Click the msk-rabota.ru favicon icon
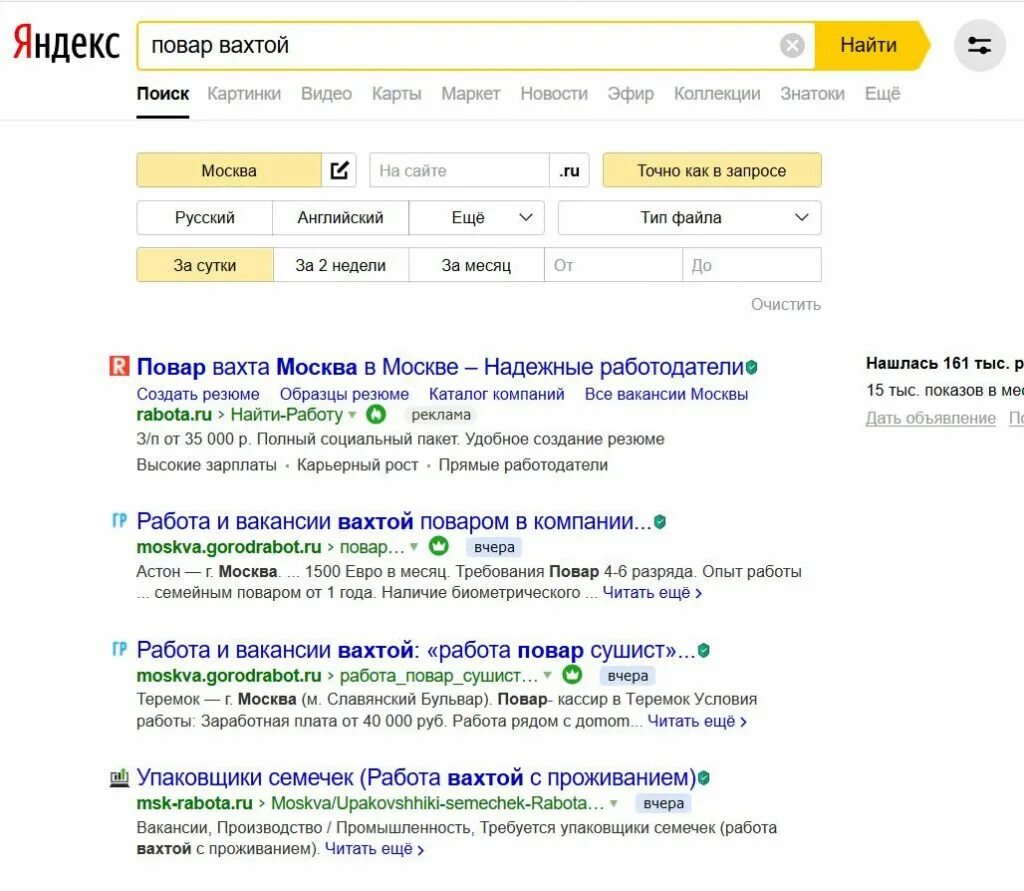This screenshot has width=1024, height=891. pos(119,778)
